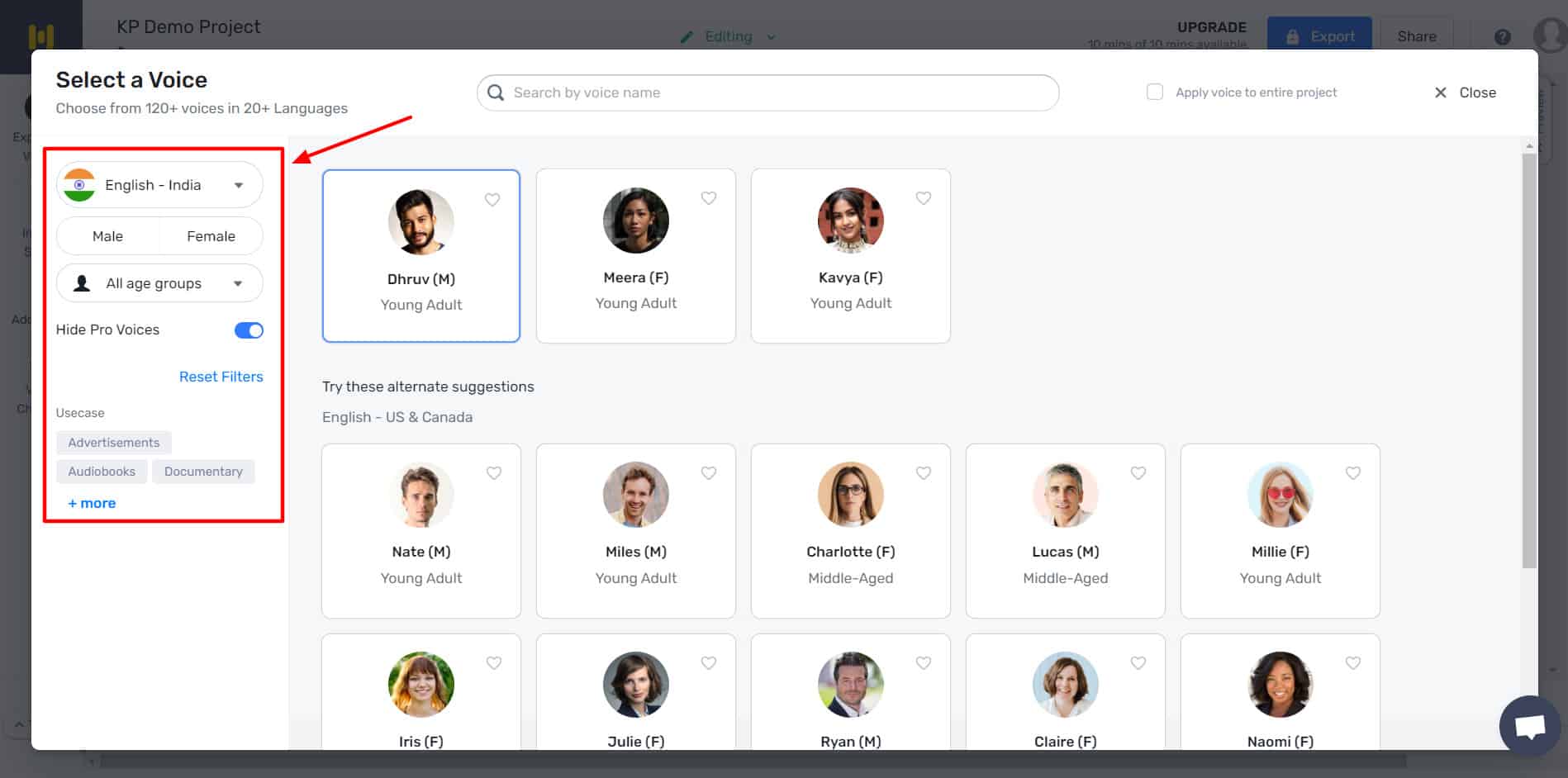The image size is (1568, 778).
Task: Click the voice list scrollbar
Action: click(1529, 360)
